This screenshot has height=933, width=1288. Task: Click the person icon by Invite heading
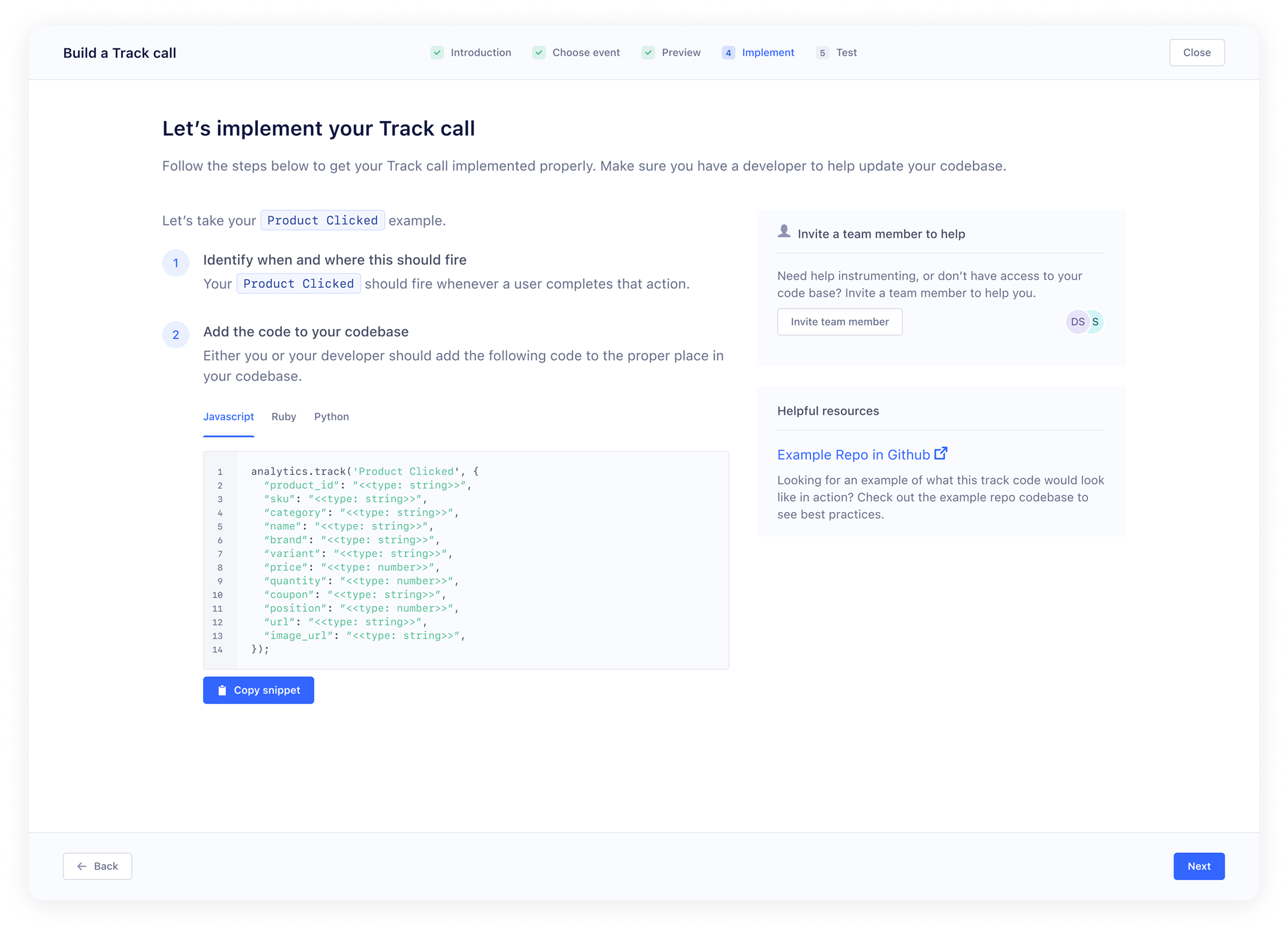tap(784, 231)
